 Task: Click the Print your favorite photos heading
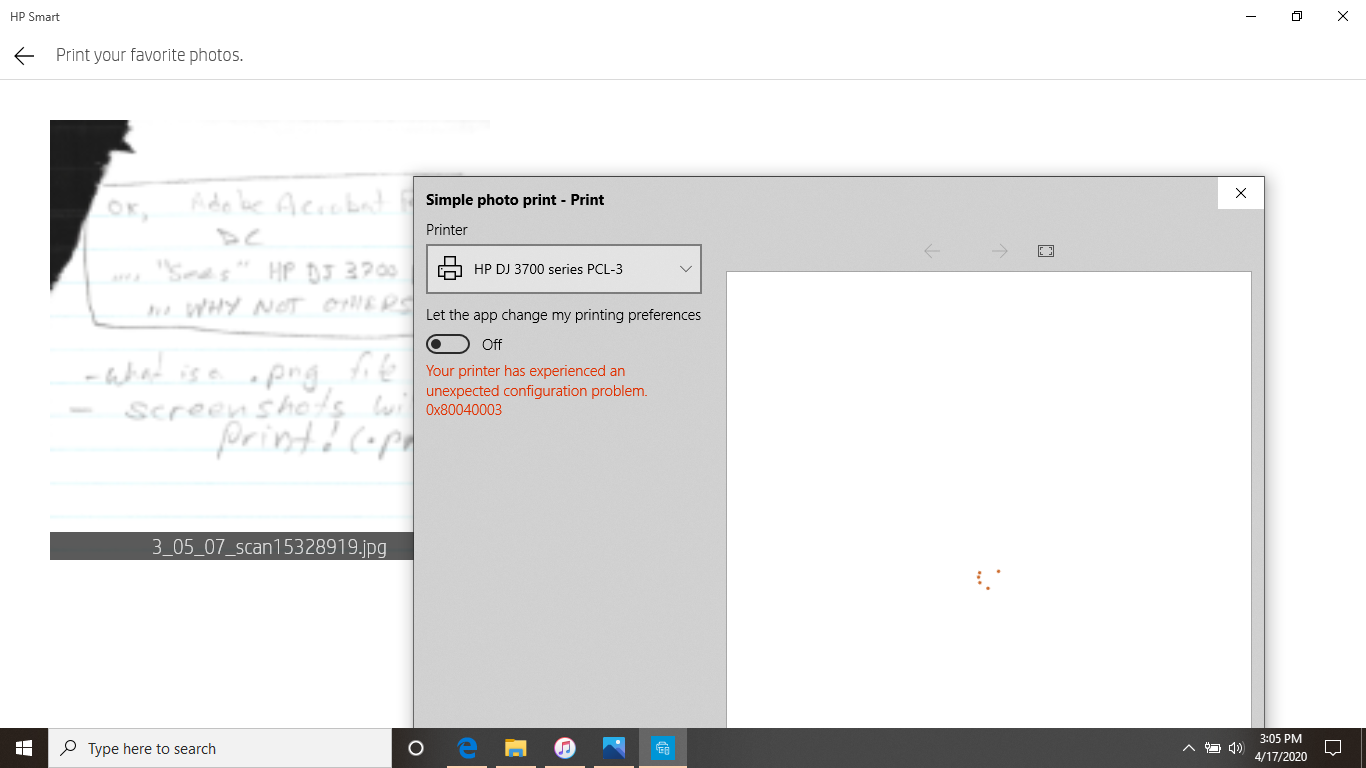[x=150, y=55]
